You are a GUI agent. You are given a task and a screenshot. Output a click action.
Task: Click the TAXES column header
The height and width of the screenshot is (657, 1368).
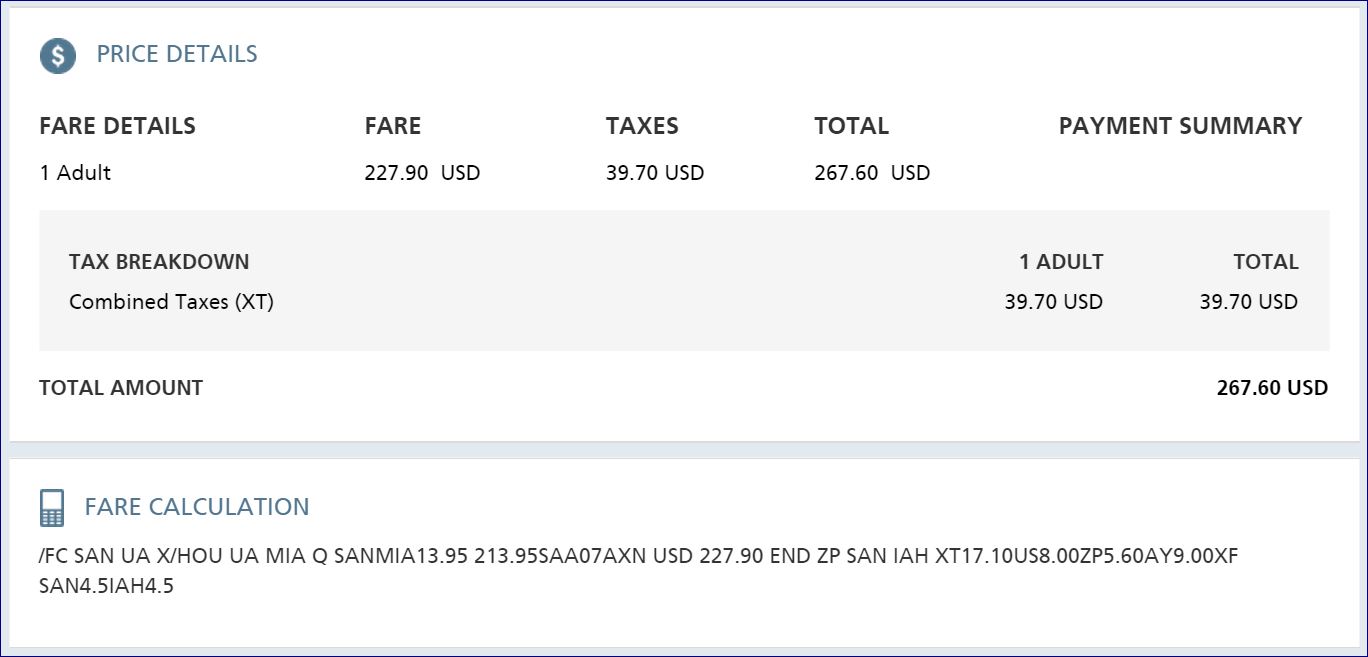[x=642, y=126]
